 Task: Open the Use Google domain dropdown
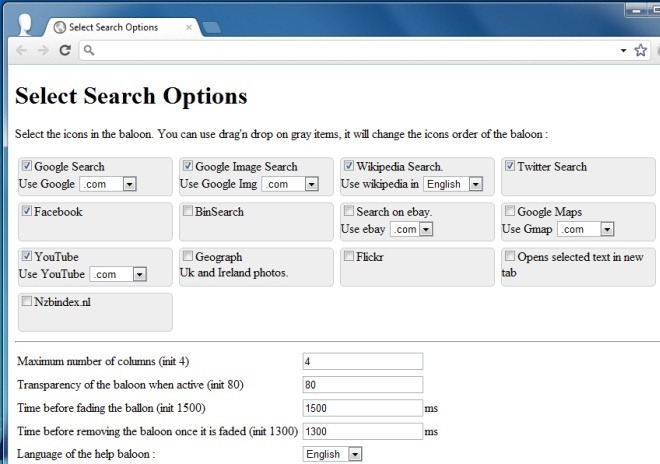click(x=108, y=184)
